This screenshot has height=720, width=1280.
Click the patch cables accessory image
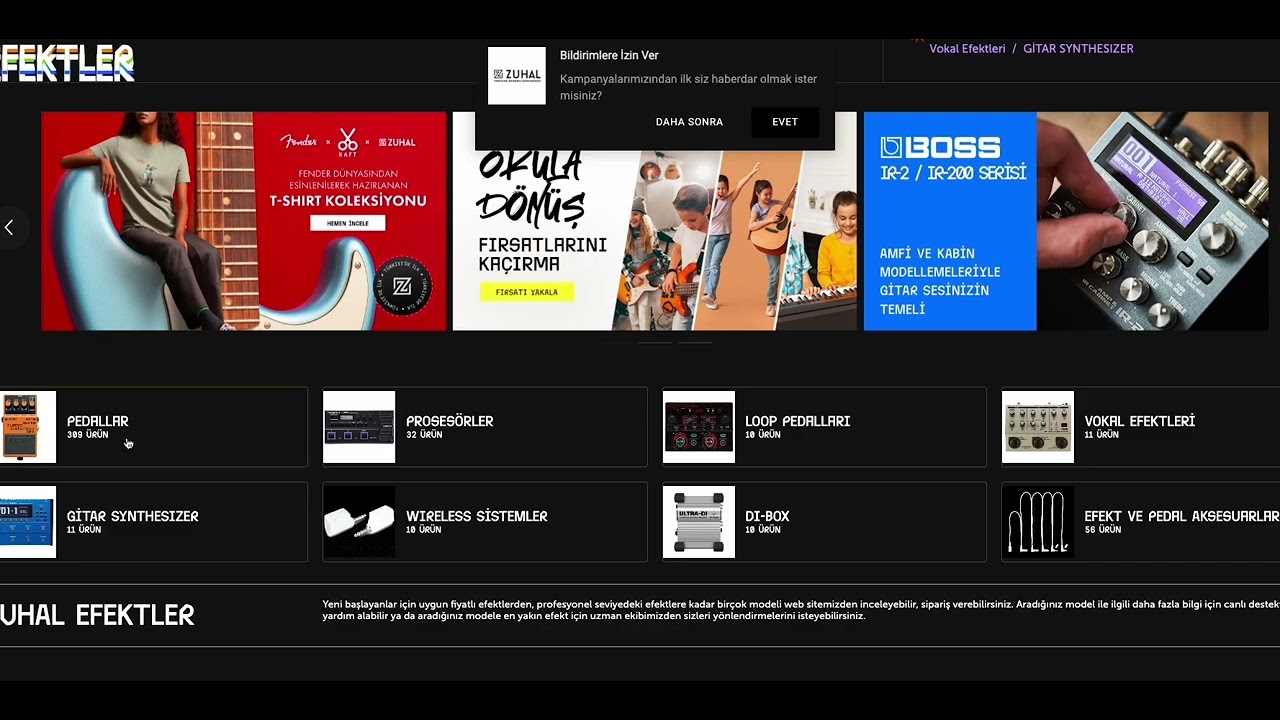[1038, 522]
